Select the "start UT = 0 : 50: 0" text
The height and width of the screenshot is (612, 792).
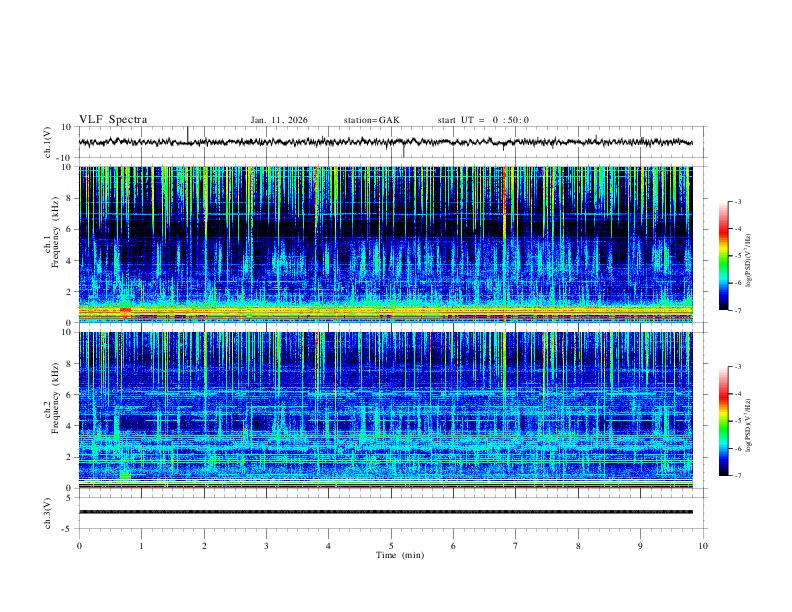(x=483, y=120)
